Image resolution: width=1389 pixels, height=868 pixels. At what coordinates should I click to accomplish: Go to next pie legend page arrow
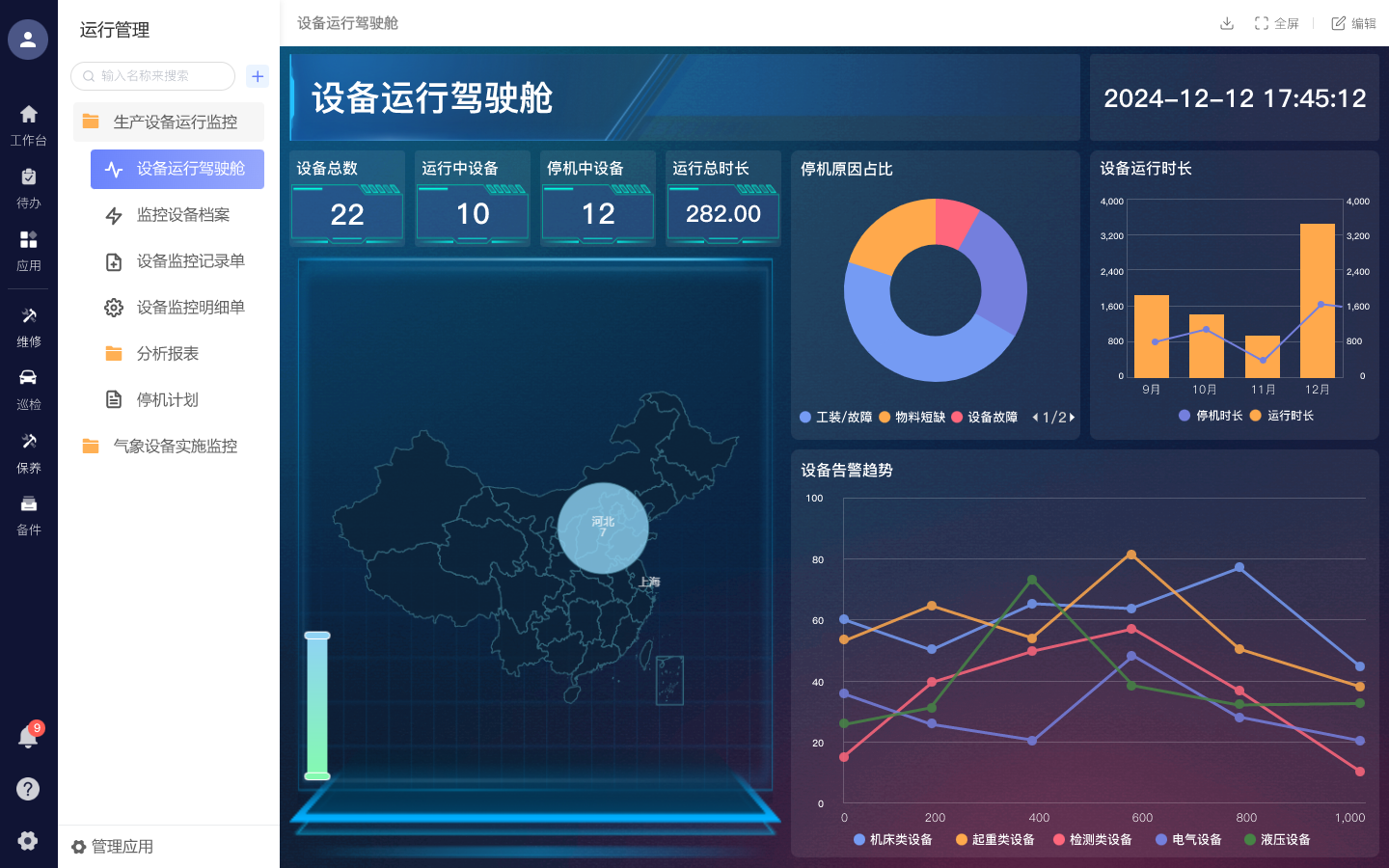point(1072,418)
